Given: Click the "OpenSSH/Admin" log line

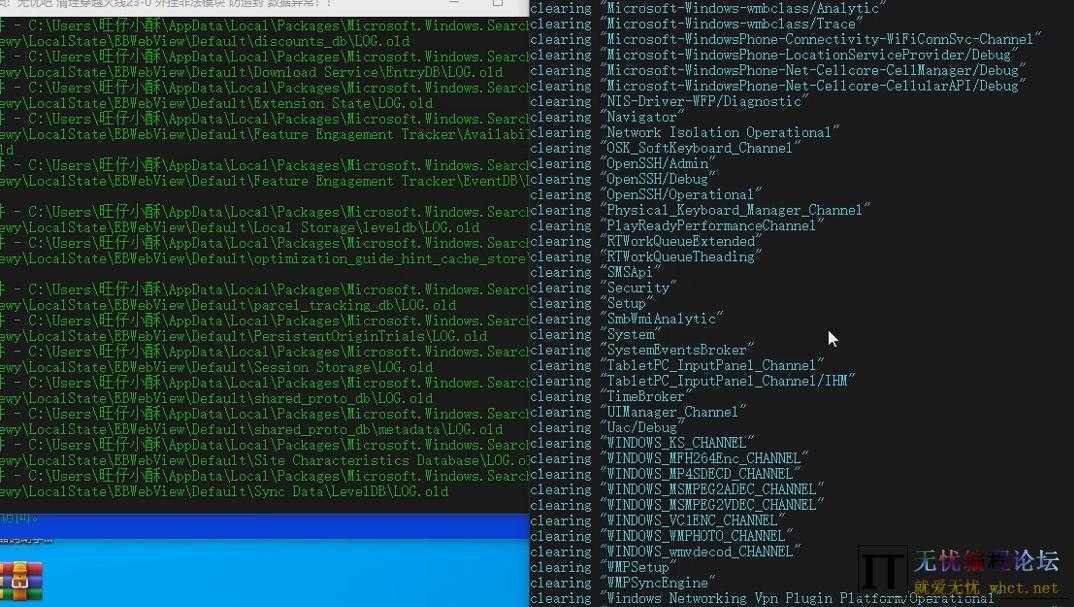Looking at the screenshot, I should pos(659,163).
